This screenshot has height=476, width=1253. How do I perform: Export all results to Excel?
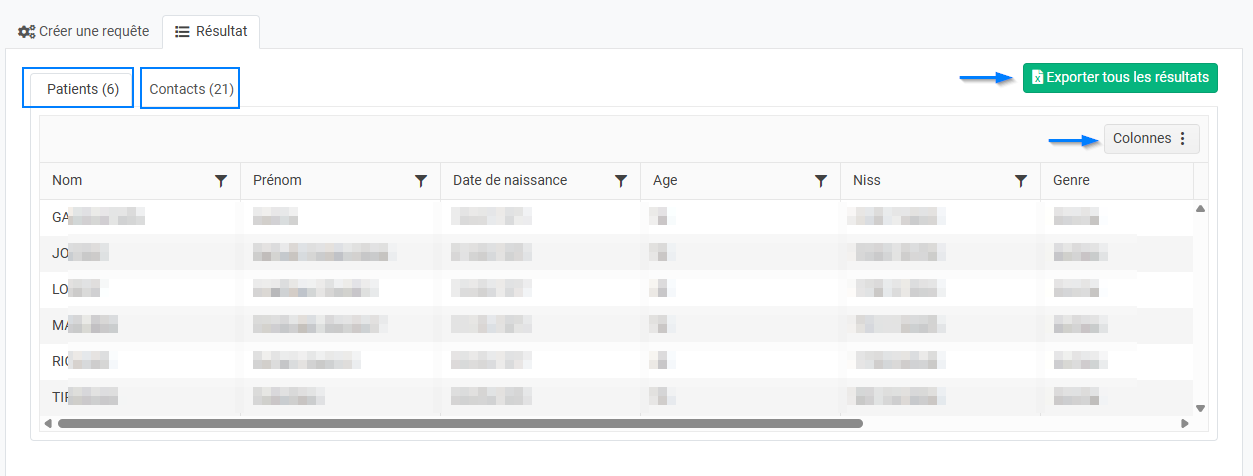tap(1120, 77)
